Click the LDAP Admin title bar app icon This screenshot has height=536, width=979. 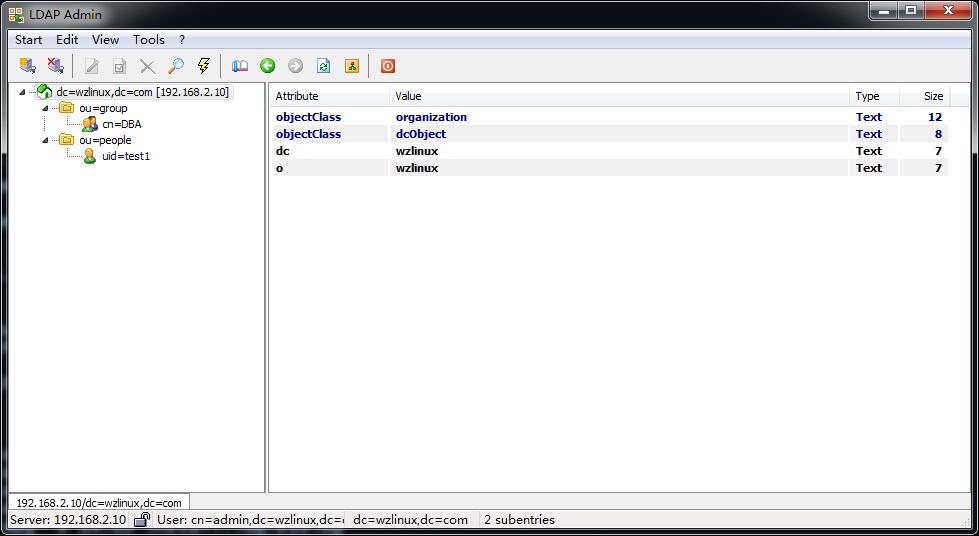pyautogui.click(x=16, y=14)
